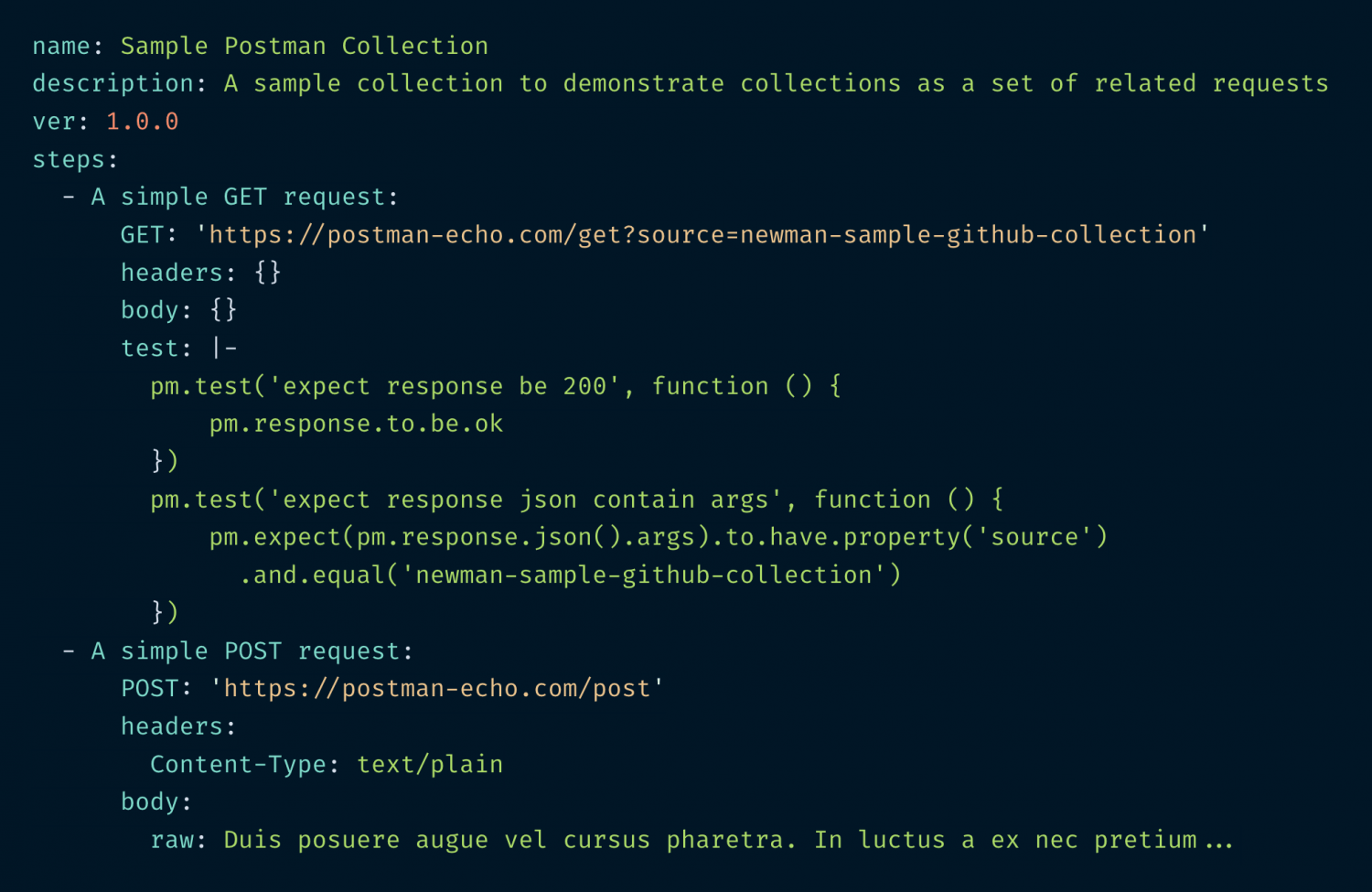Viewport: 1372px width, 892px height.
Task: Click the 'expect response json contain args' line
Action: [576, 500]
